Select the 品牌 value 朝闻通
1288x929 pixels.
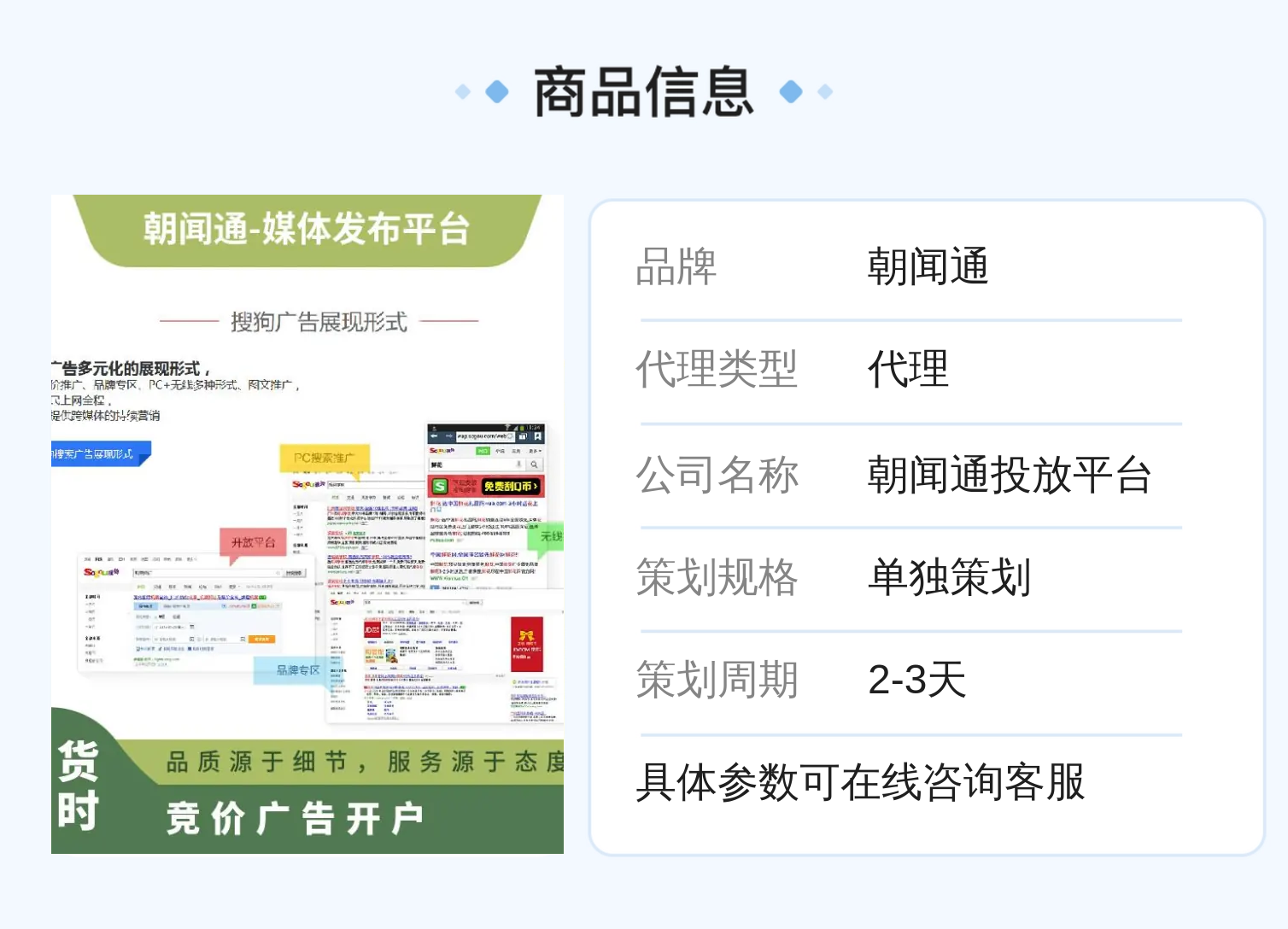[x=928, y=266]
